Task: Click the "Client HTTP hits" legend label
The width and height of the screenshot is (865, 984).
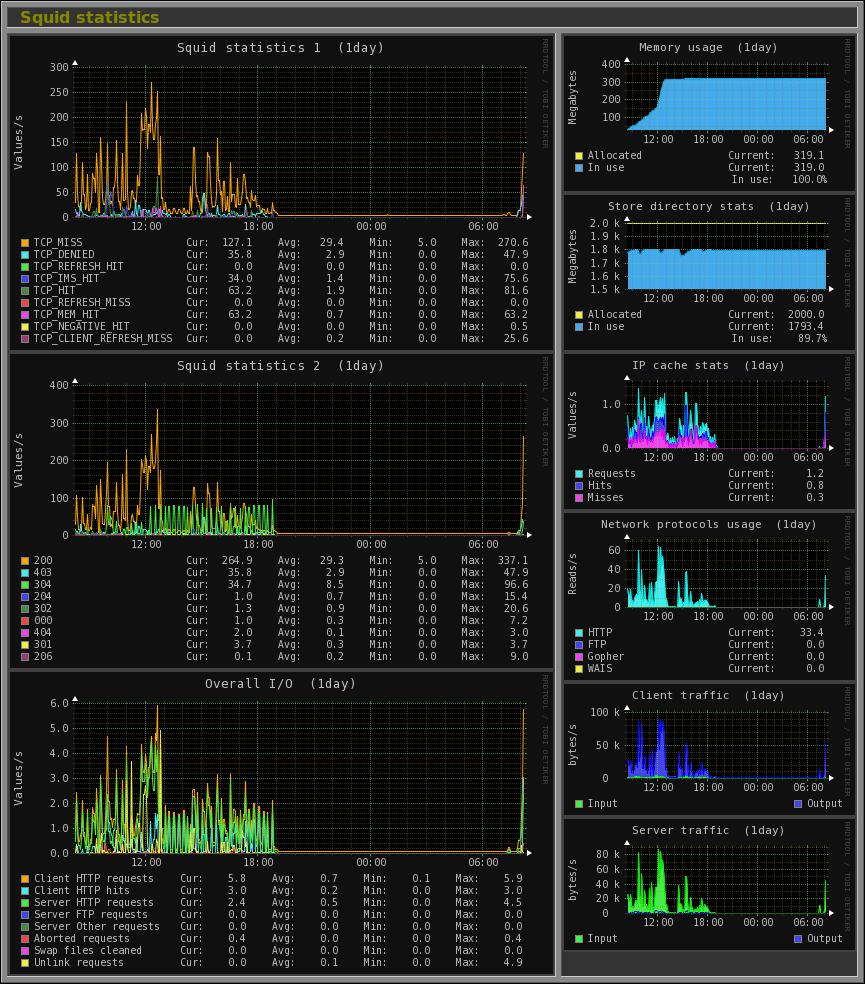Action: [82, 890]
